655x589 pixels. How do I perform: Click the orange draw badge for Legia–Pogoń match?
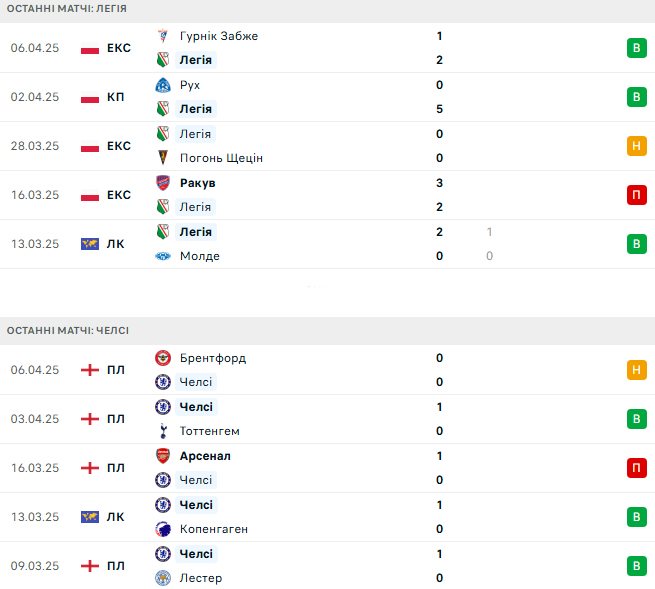tap(636, 146)
